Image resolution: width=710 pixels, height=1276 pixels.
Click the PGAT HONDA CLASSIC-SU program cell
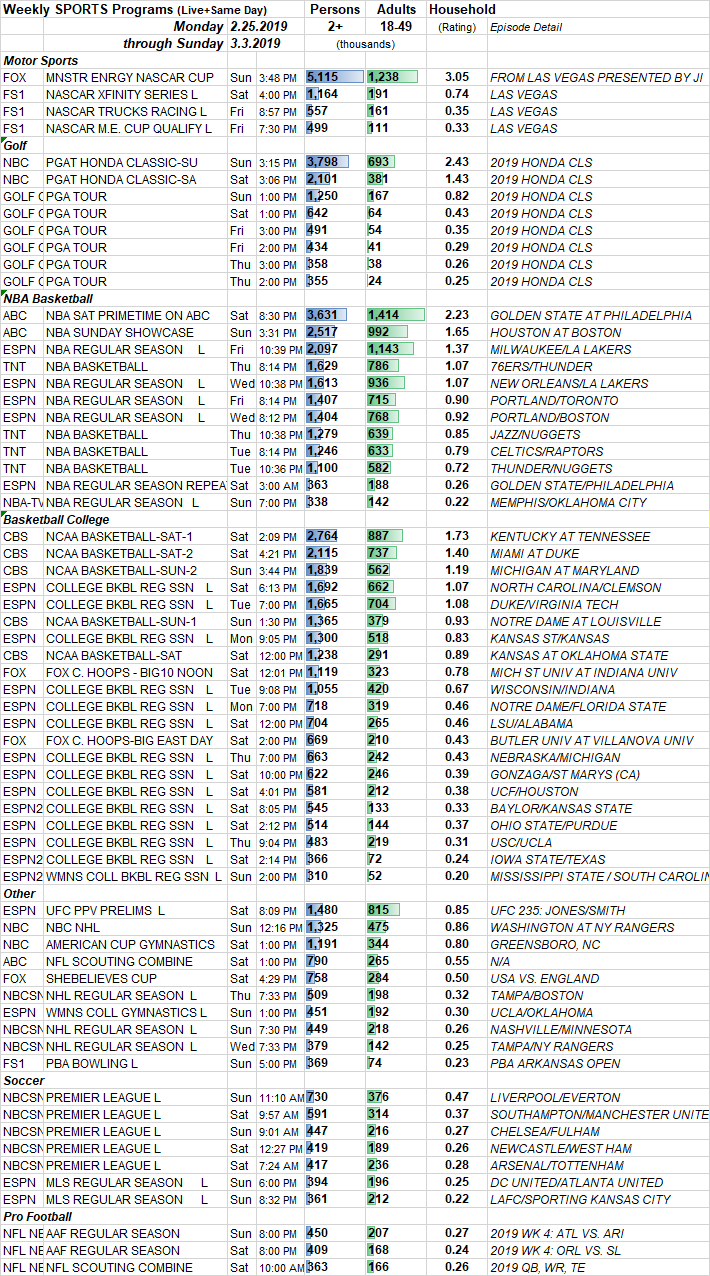pyautogui.click(x=121, y=162)
